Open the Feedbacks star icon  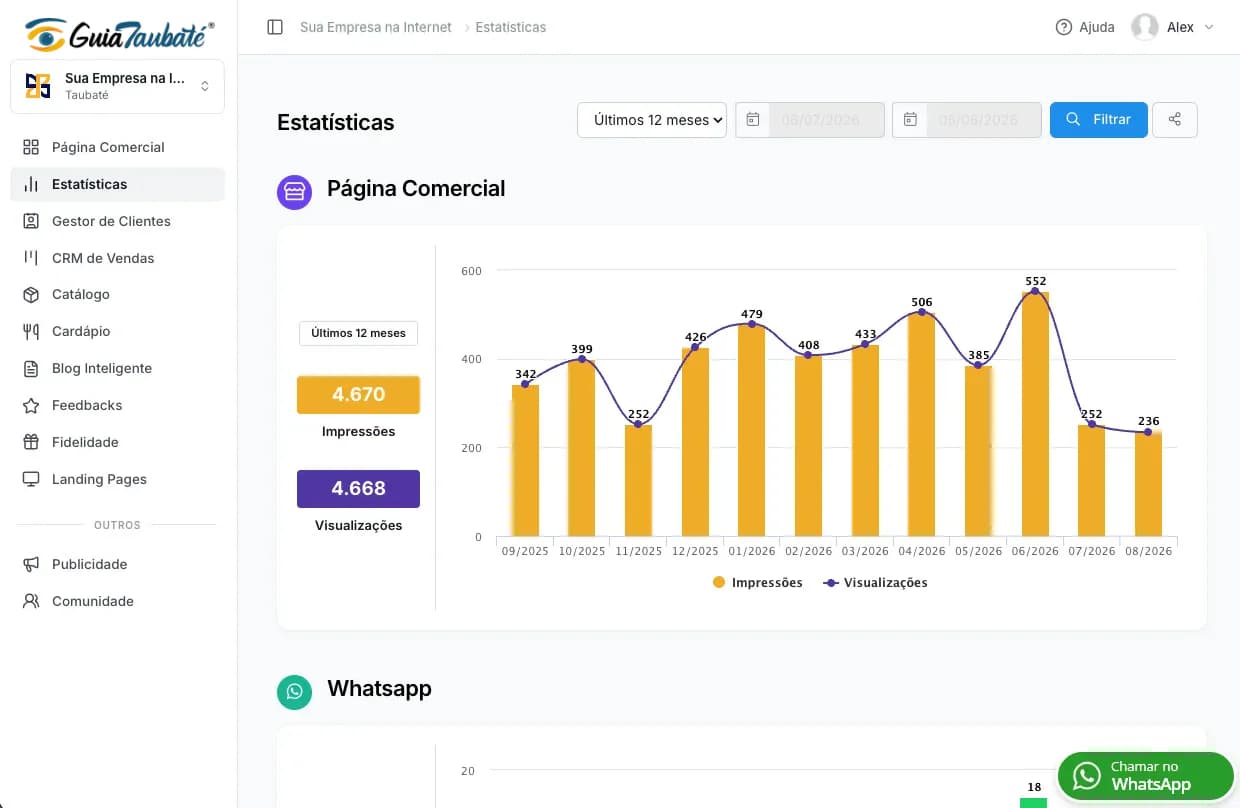point(31,405)
